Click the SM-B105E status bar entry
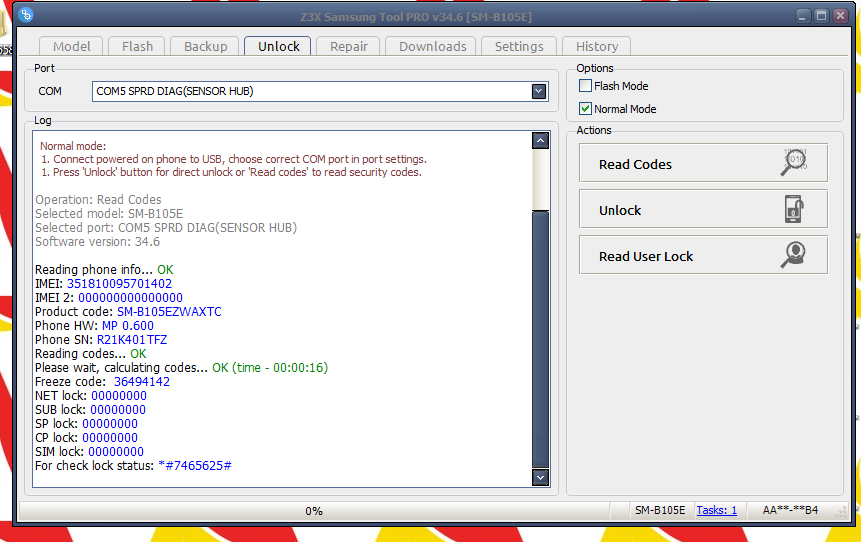 click(x=660, y=510)
